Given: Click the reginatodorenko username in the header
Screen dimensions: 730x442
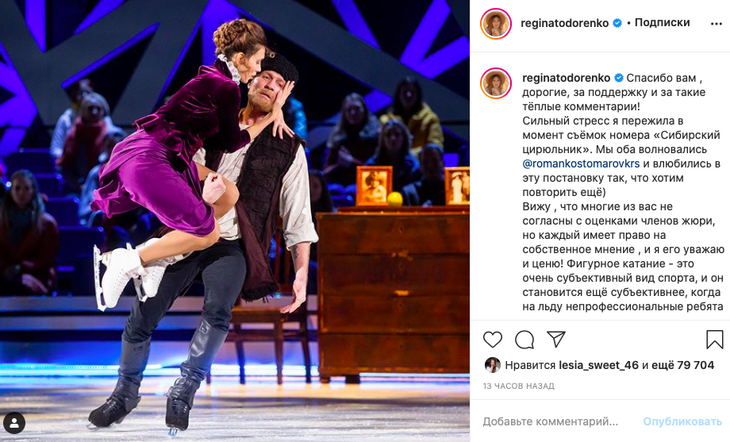Looking at the screenshot, I should 564,23.
